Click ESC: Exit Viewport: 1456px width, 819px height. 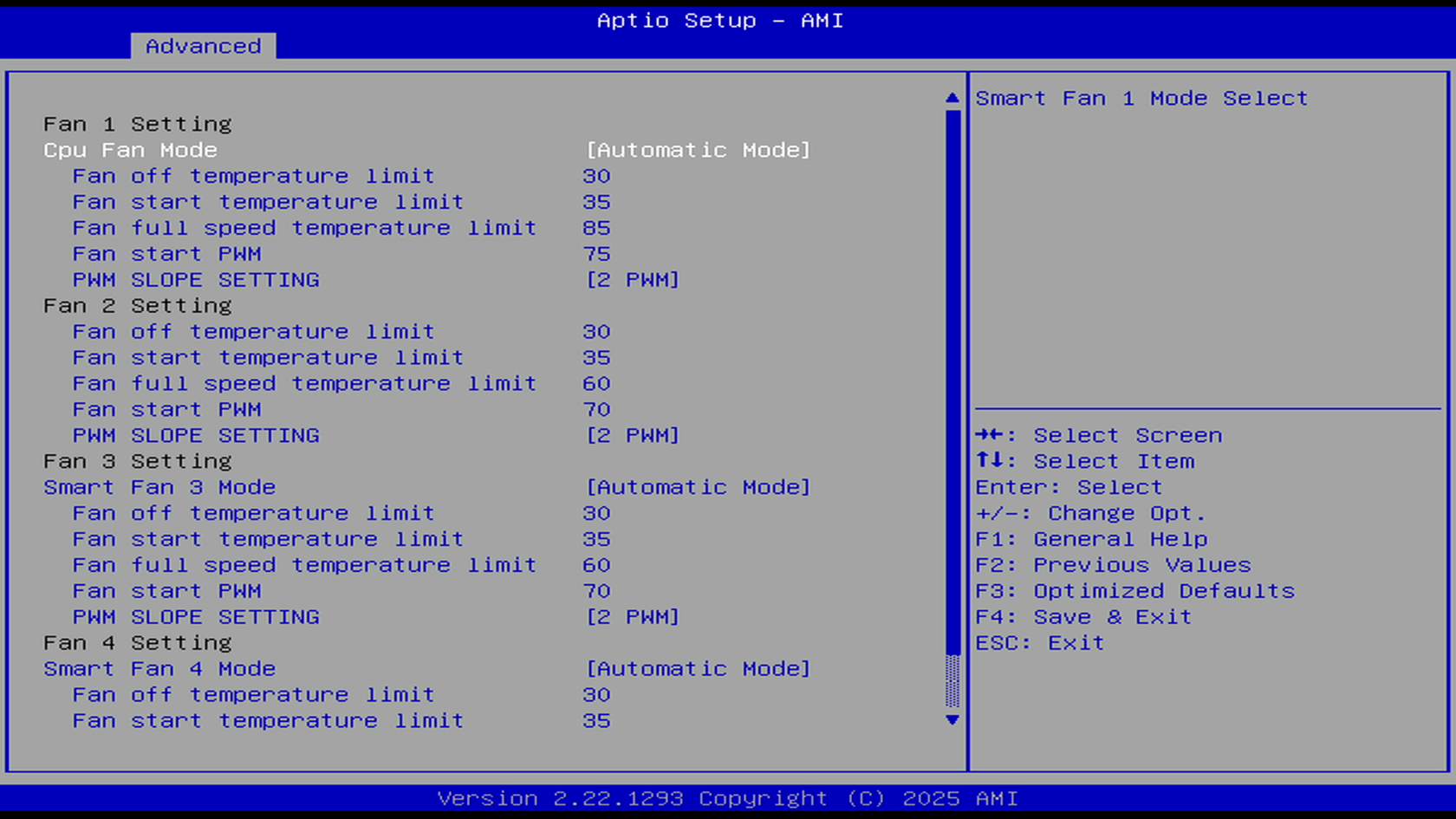point(1040,643)
